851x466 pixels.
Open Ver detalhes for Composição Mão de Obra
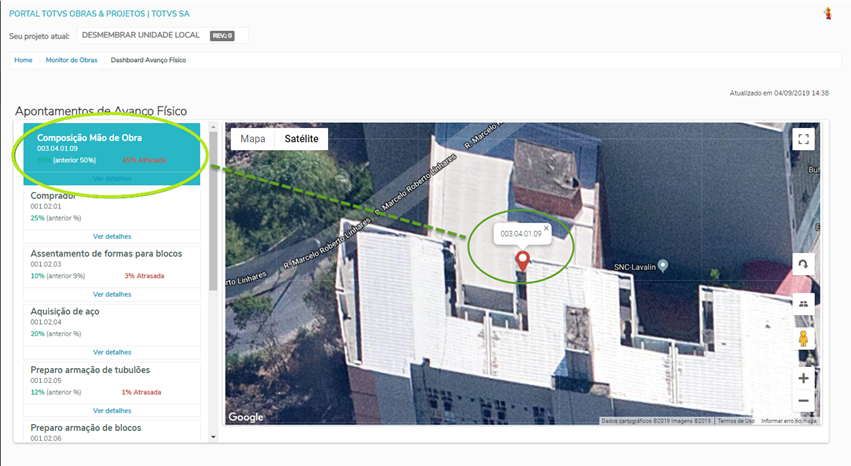(x=112, y=178)
